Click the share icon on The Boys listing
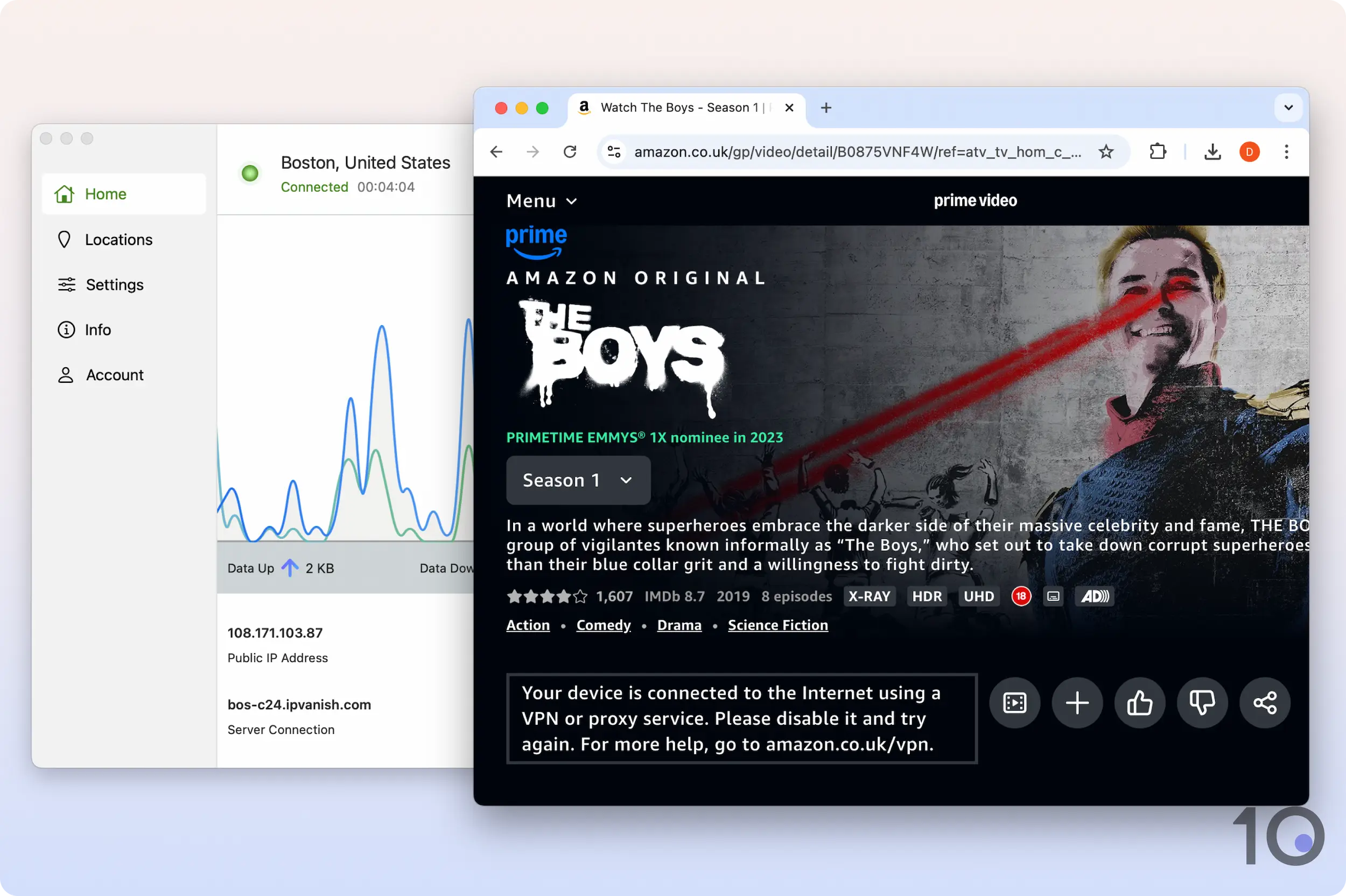Viewport: 1346px width, 896px height. 1265,702
